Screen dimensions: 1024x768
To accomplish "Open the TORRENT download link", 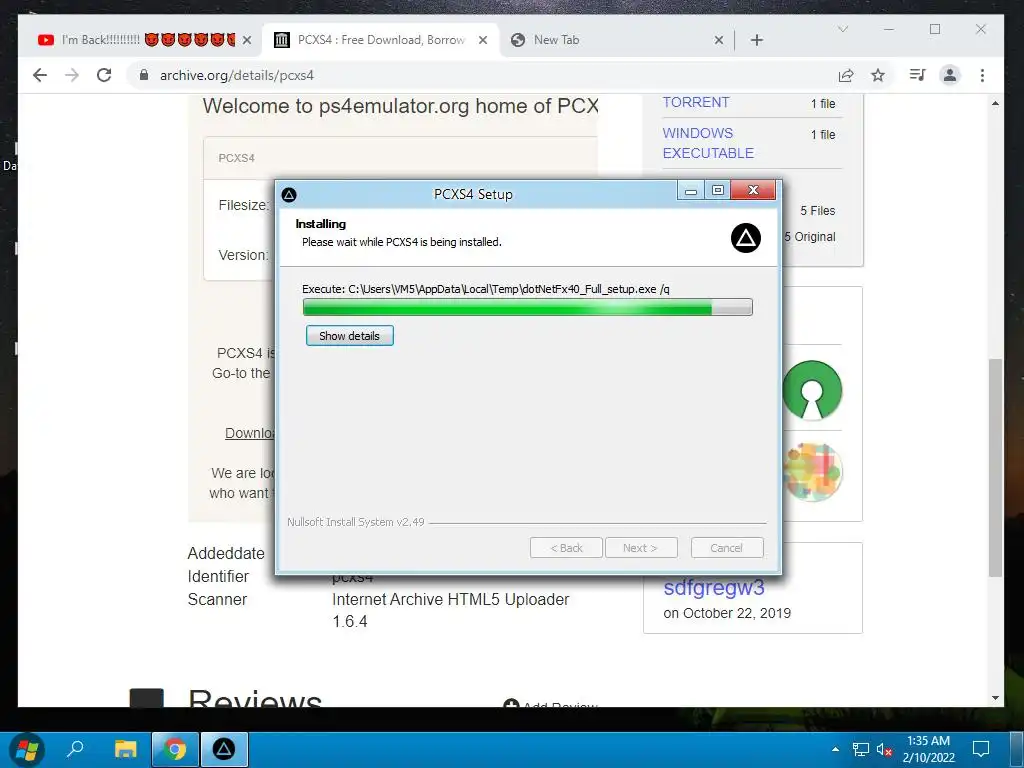I will click(x=696, y=103).
